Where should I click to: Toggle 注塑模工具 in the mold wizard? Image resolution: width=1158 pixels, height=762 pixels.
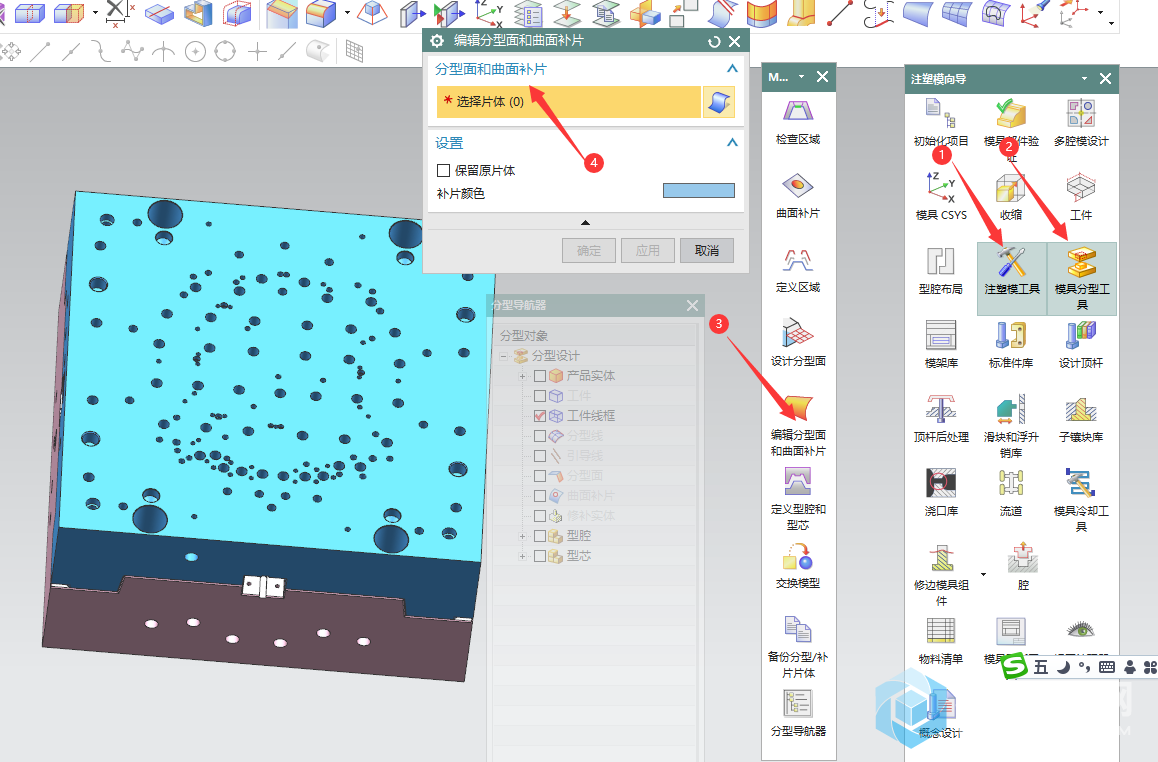coord(1012,270)
